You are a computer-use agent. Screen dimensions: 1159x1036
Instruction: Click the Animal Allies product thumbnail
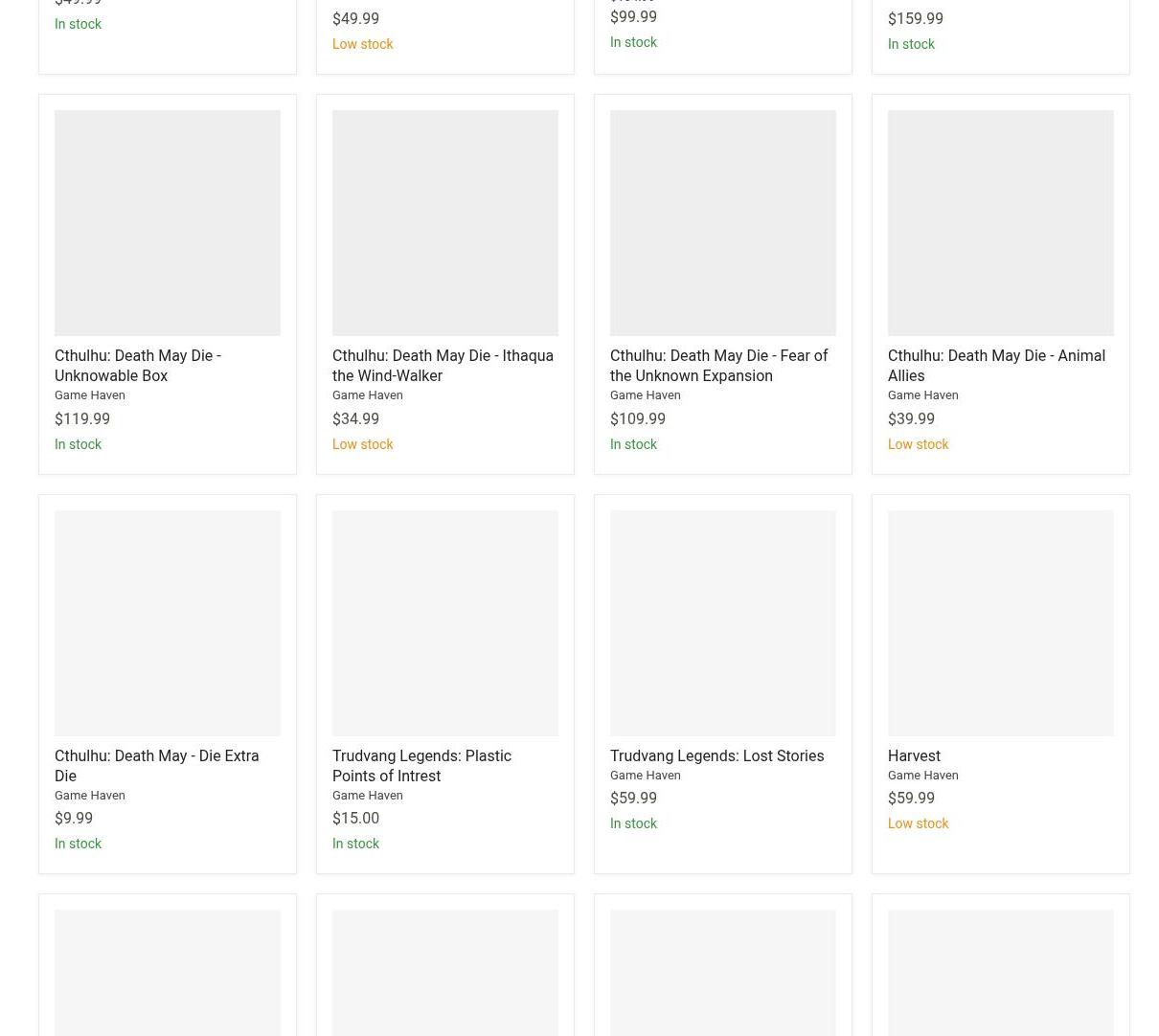(1001, 223)
